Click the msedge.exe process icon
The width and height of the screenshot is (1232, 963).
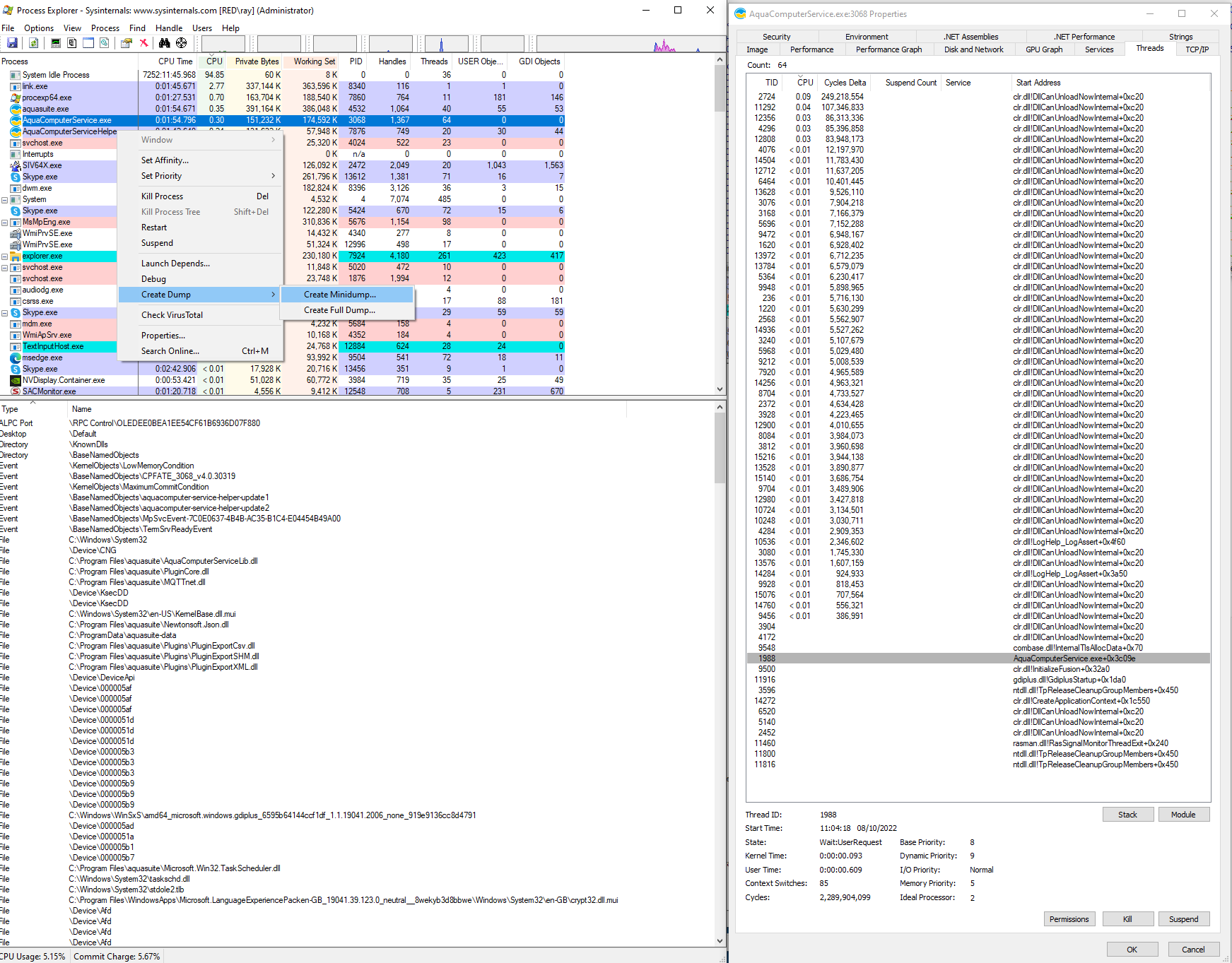[16, 358]
